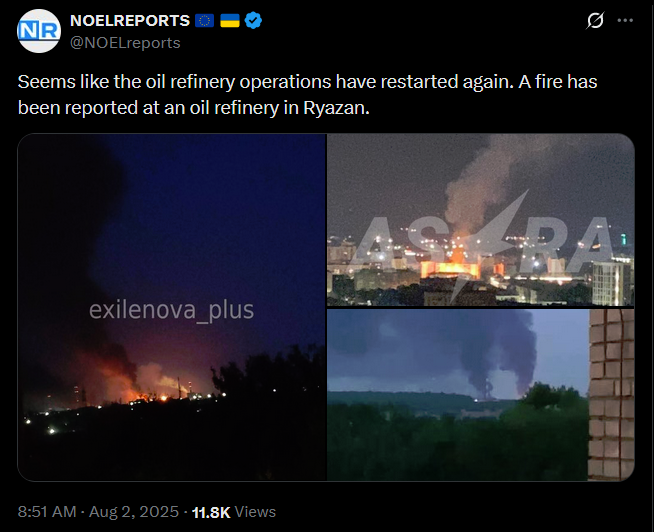Open the top-right ASTRA watermarked photo
Screen dimensions: 654x532
(480, 220)
